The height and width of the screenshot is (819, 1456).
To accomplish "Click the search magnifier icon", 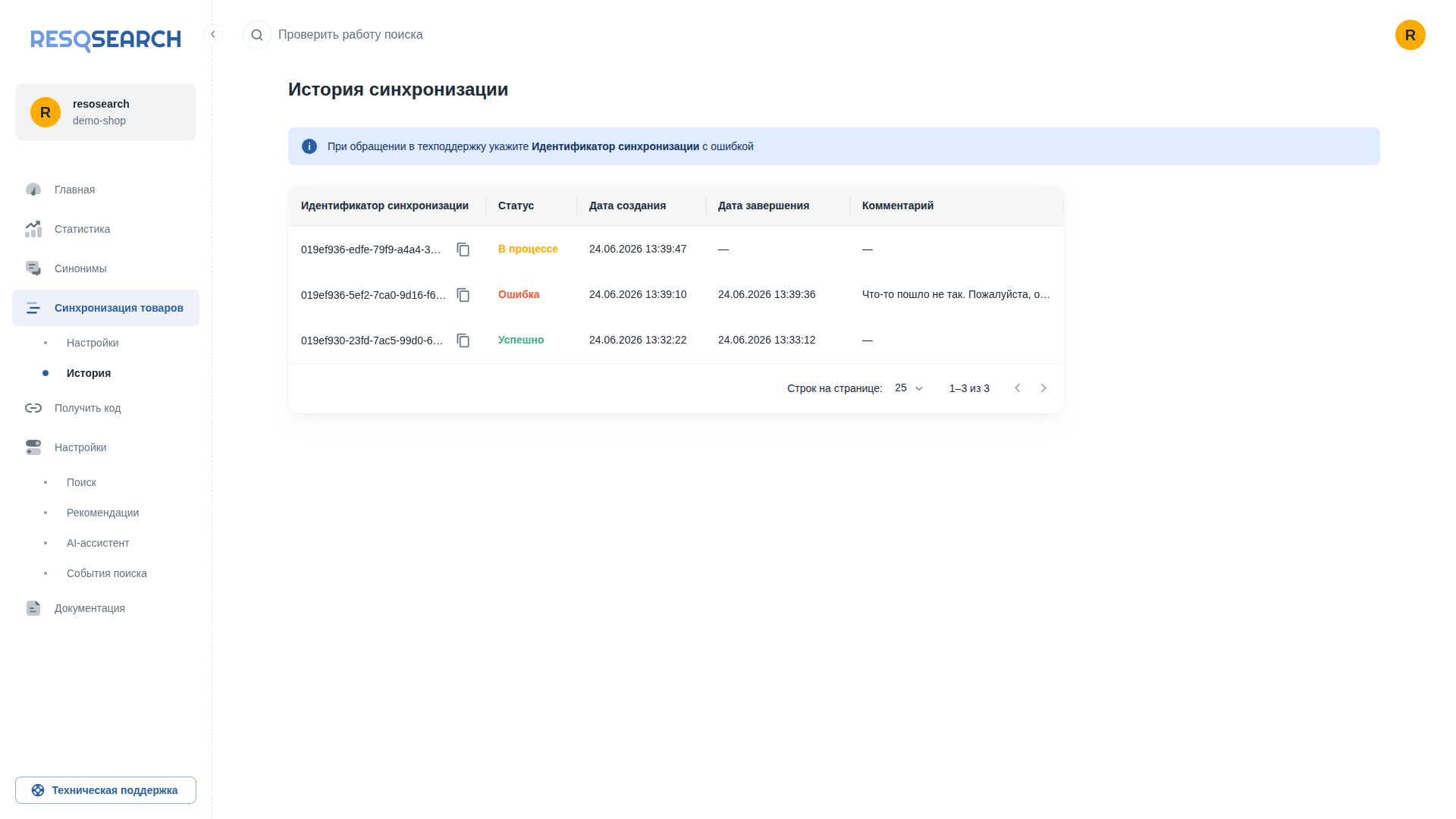I will pyautogui.click(x=257, y=35).
